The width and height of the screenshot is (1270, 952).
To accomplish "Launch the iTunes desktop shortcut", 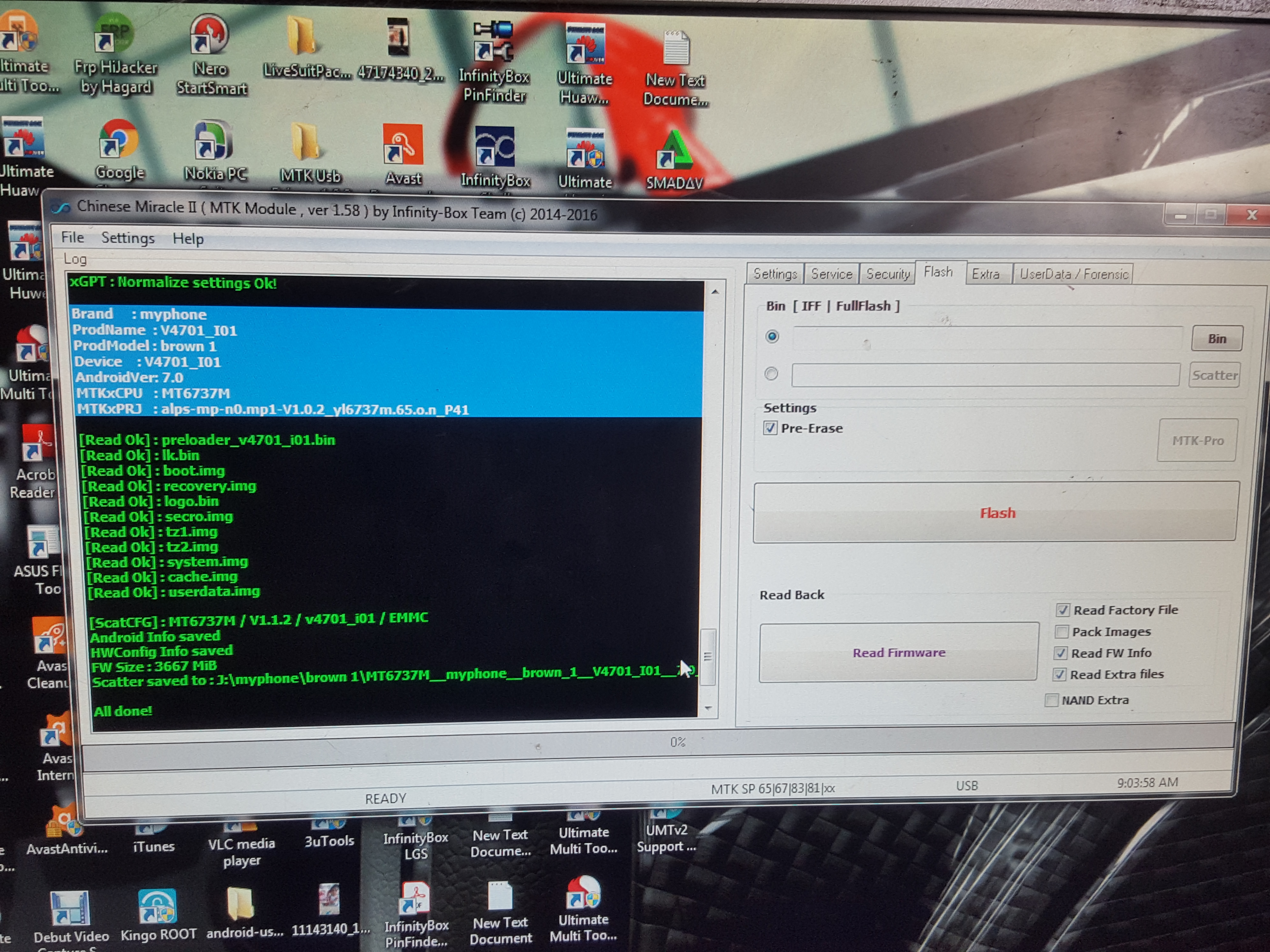I will click(153, 838).
